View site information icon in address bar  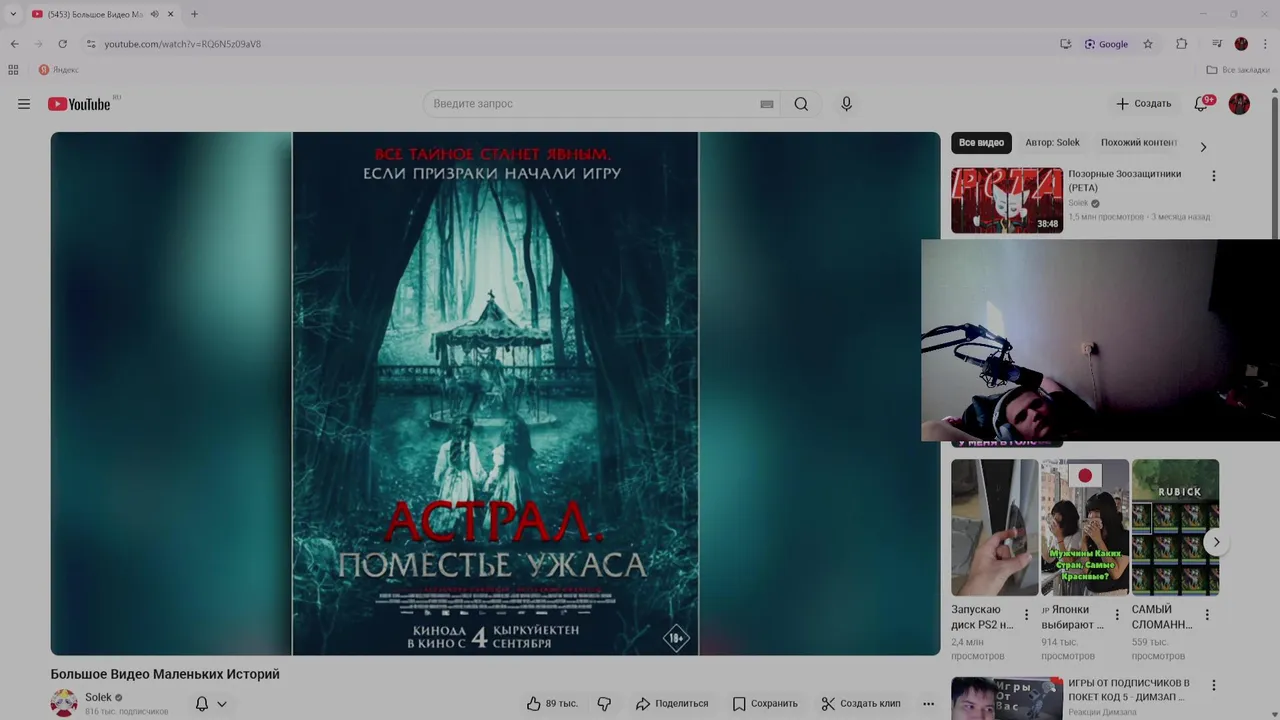tap(91, 44)
